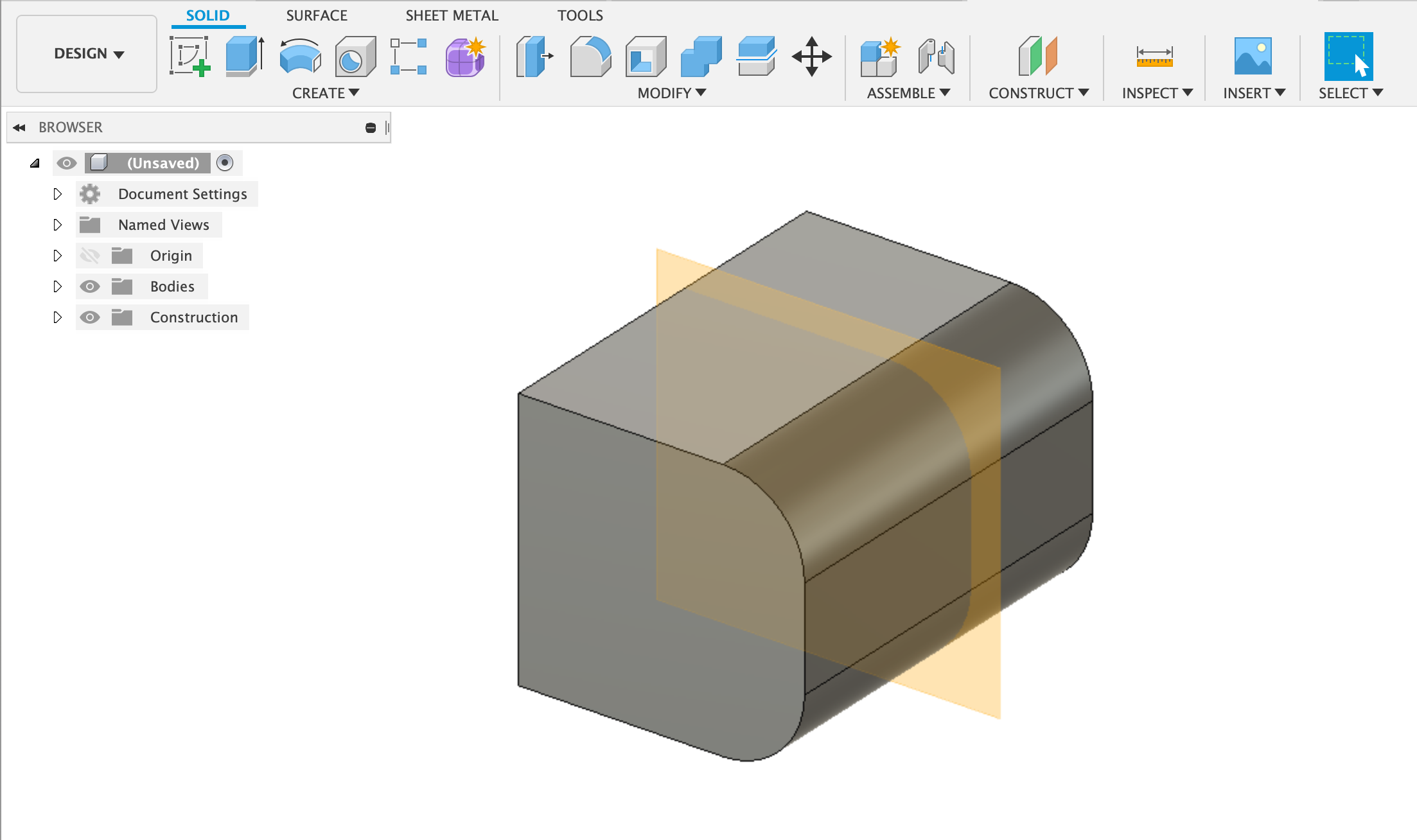The width and height of the screenshot is (1417, 840).
Task: Select the Revolve tool icon
Action: (x=300, y=57)
